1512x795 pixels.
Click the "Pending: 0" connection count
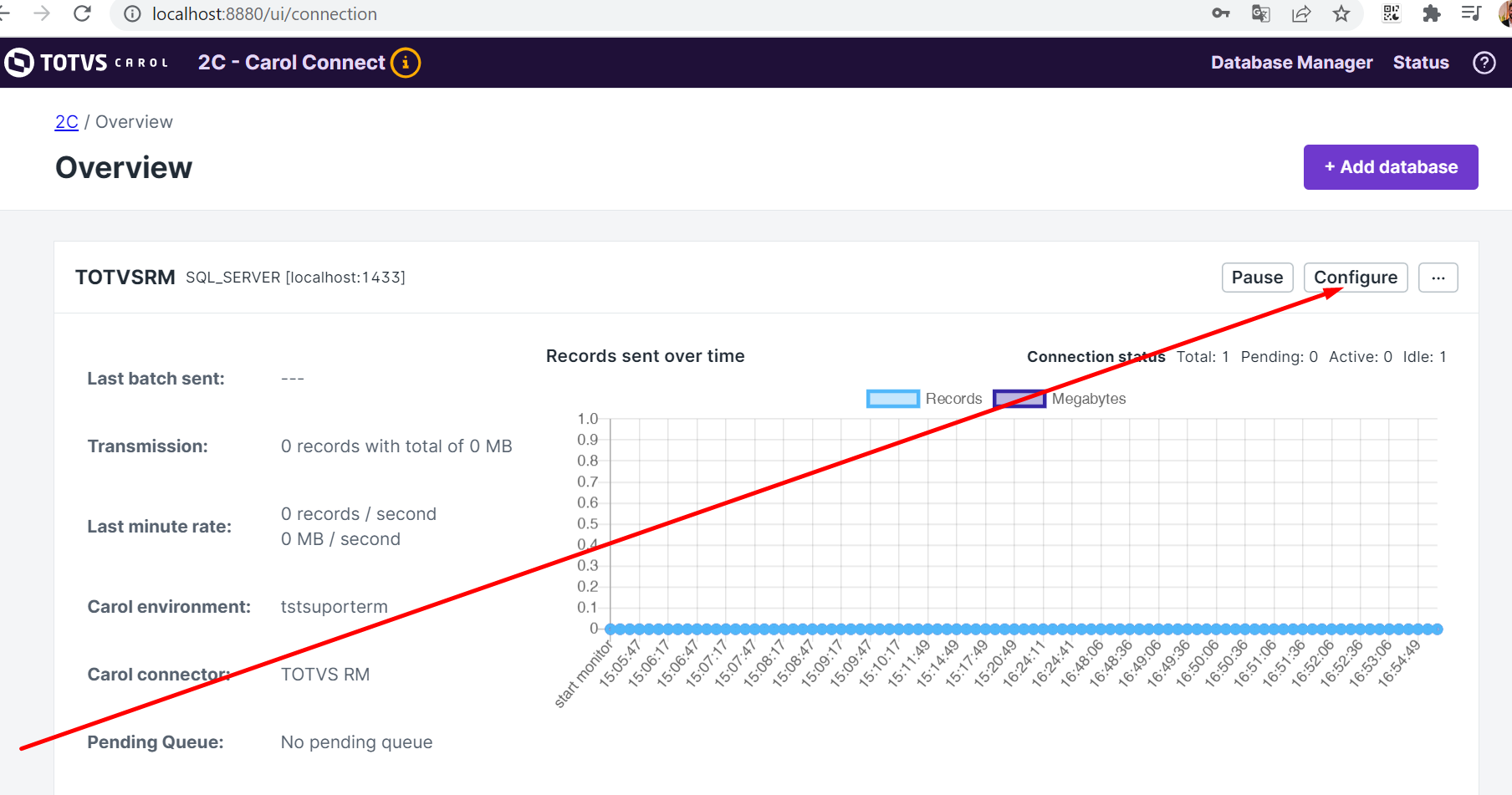1280,357
